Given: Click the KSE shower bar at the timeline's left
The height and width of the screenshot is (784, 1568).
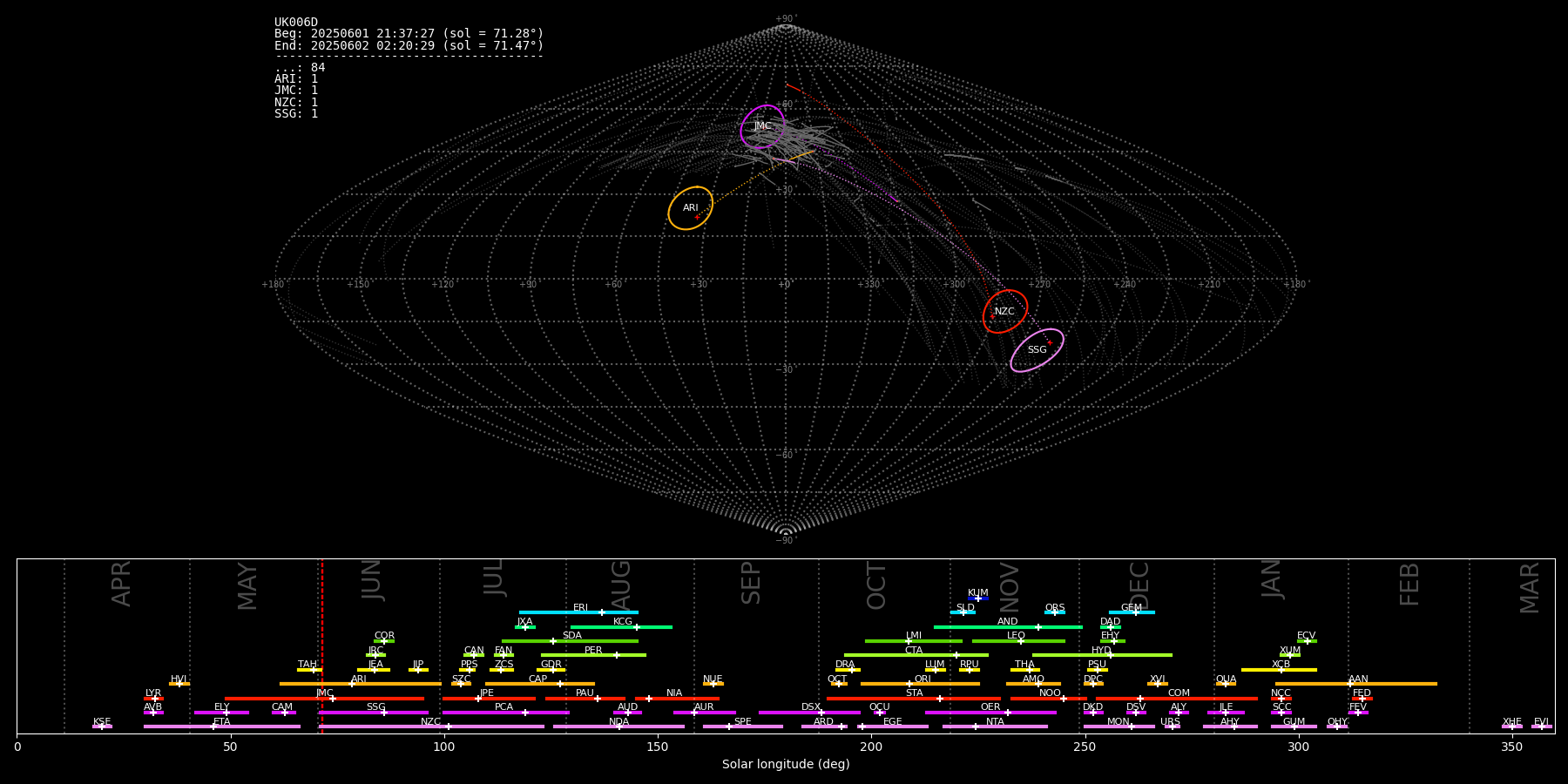Looking at the screenshot, I should (102, 727).
